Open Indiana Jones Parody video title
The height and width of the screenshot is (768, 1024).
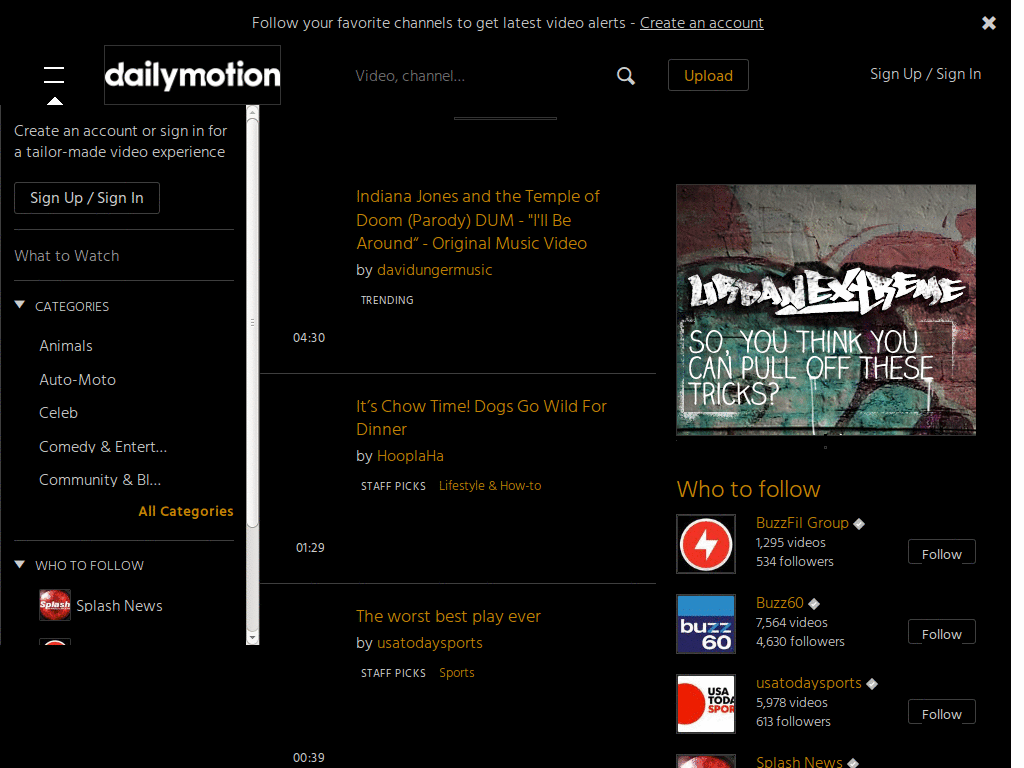[478, 220]
